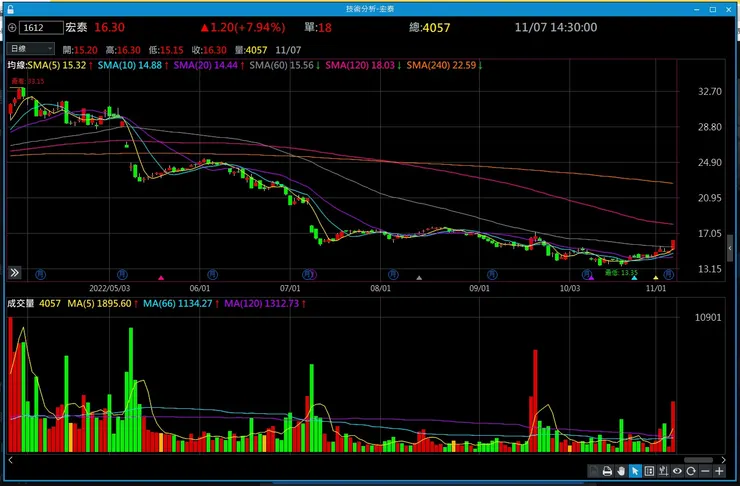Click the high price 高:16.30 in info row
This screenshot has width=740, height=486.
pyautogui.click(x=123, y=50)
